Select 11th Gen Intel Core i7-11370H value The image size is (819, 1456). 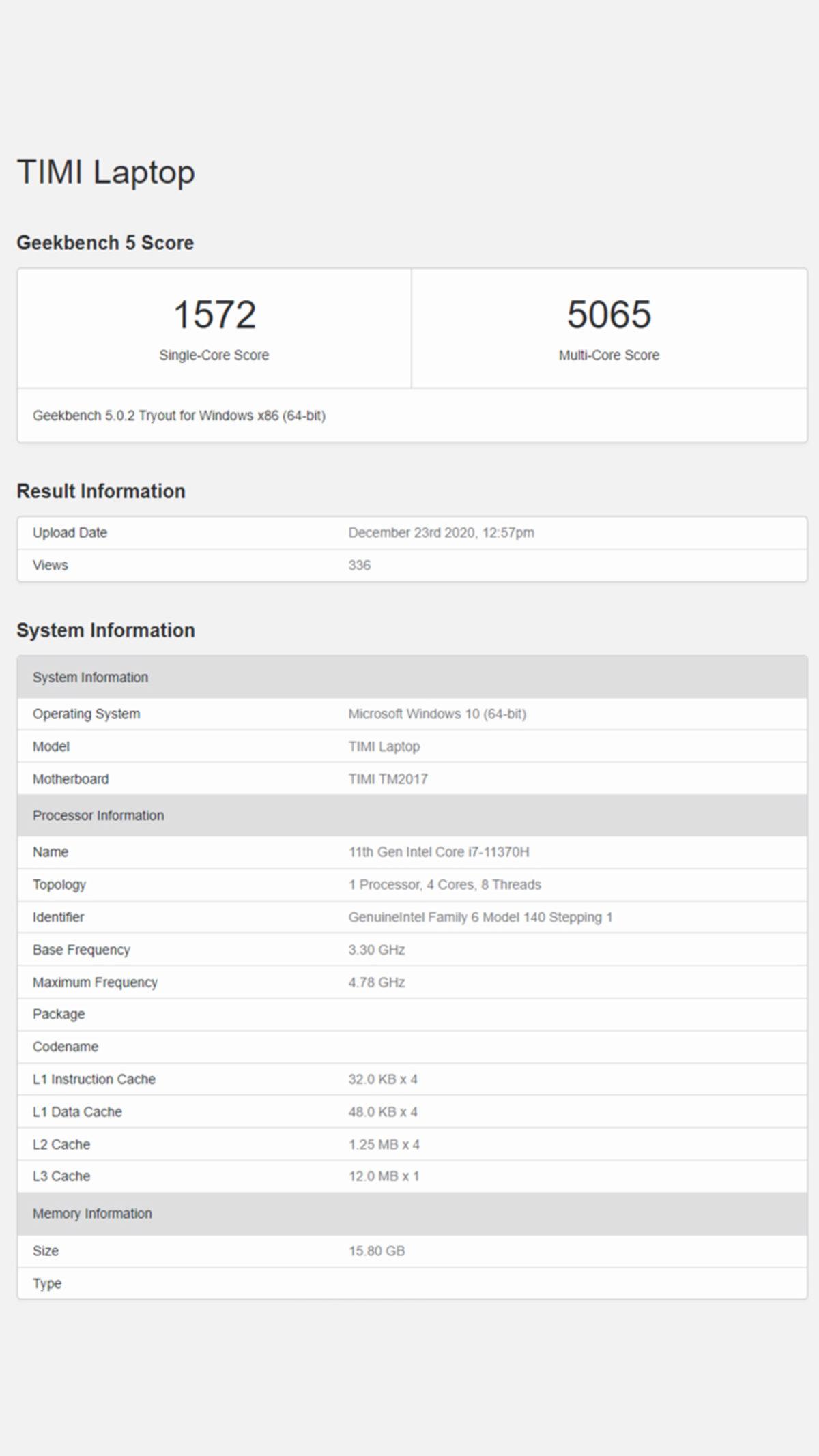point(439,852)
